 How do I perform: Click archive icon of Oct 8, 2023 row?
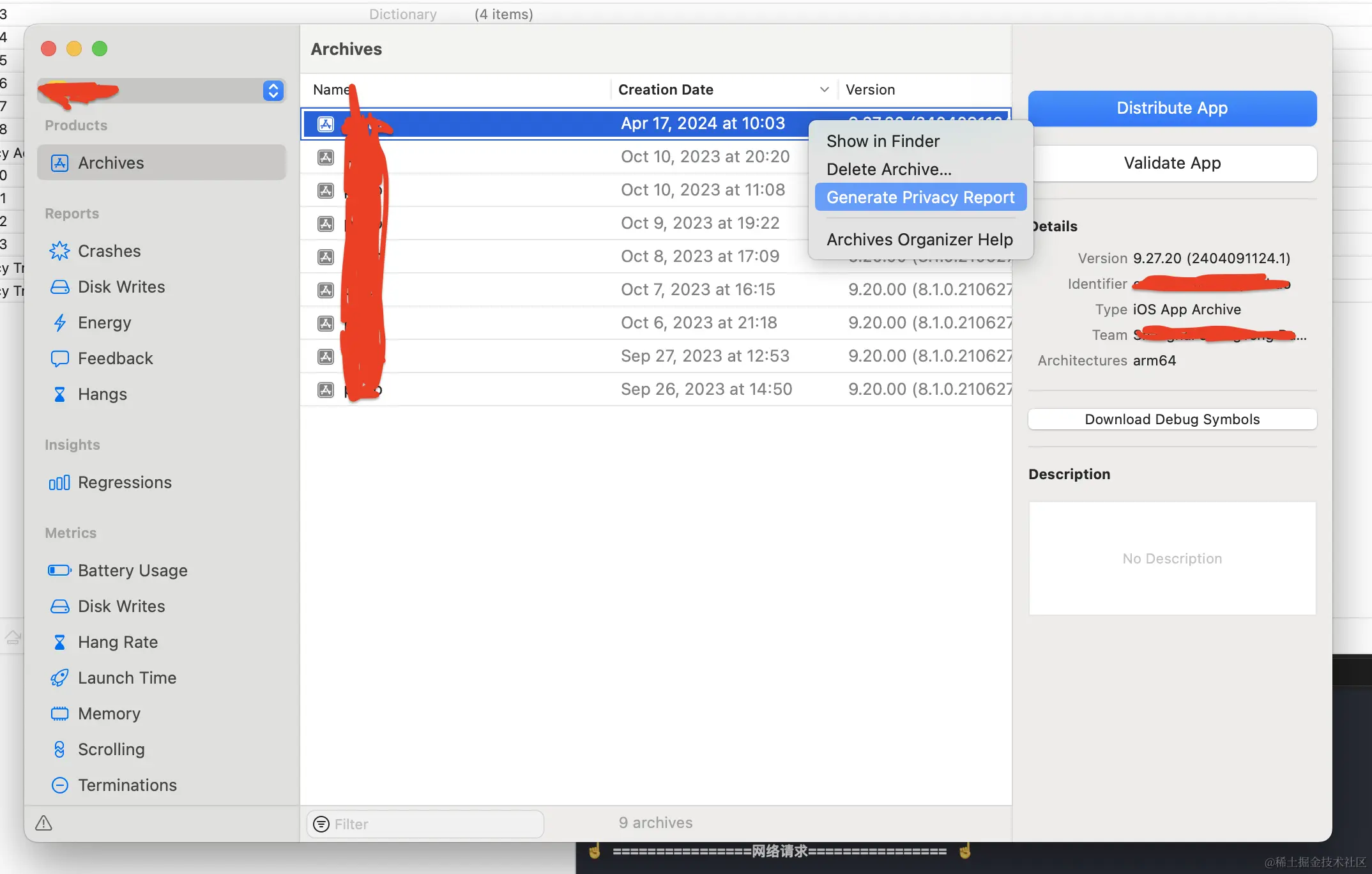326,257
